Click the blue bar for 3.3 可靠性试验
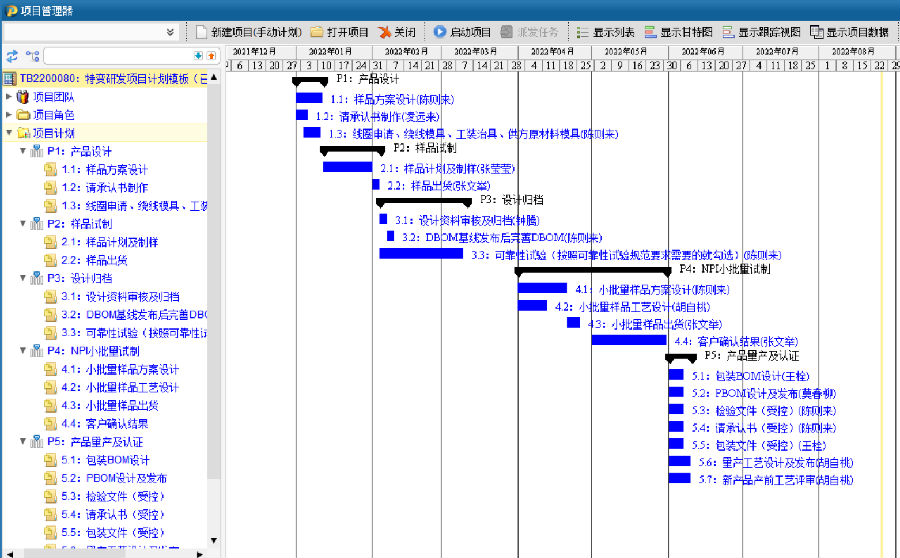900x558 pixels. tap(421, 253)
